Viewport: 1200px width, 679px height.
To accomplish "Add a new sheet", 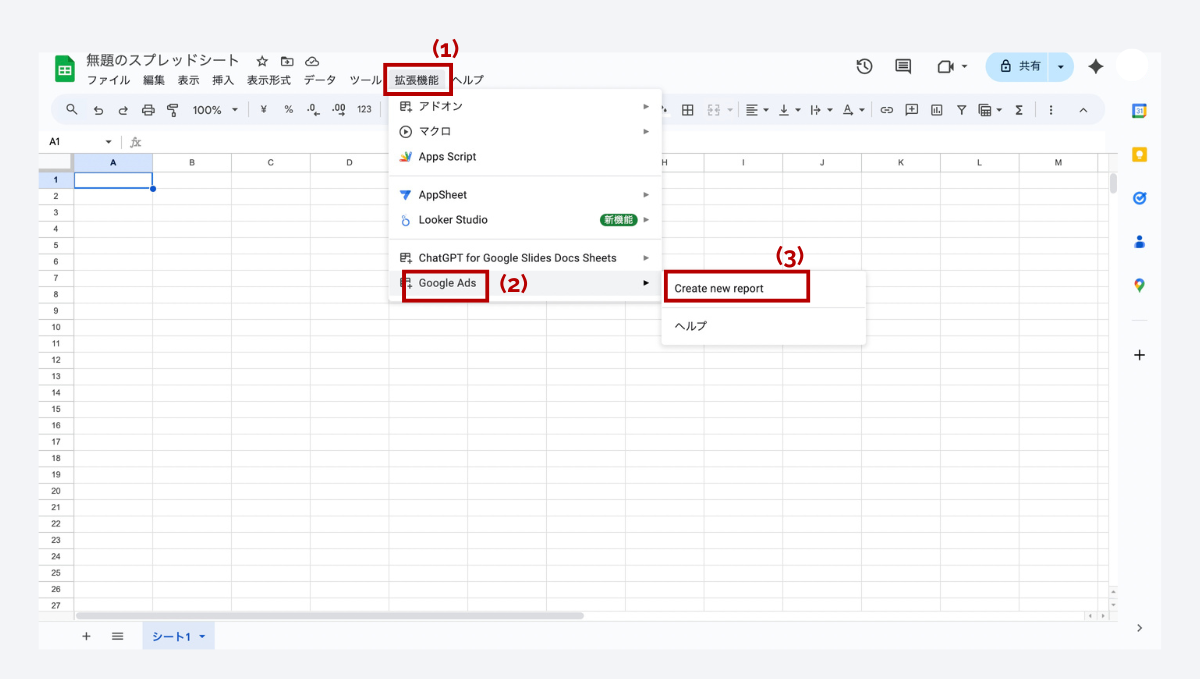I will [x=86, y=636].
